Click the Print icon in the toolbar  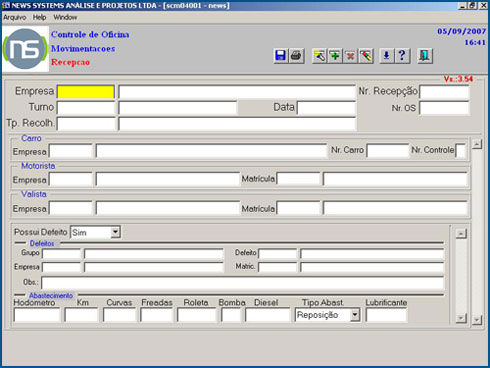(x=296, y=56)
